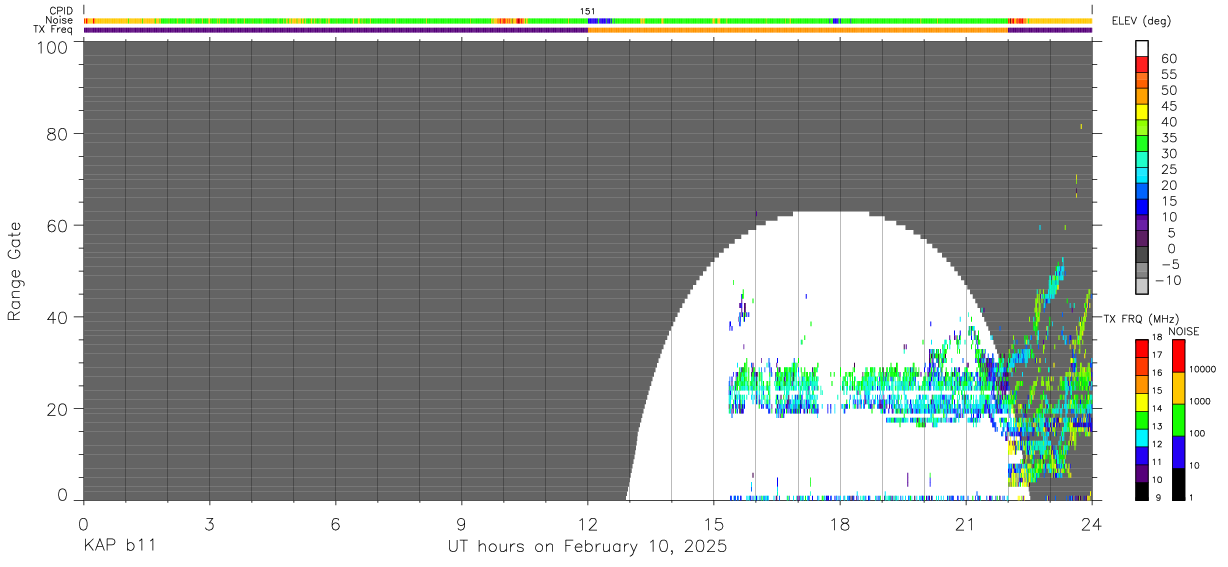1228x567 pixels.
Task: Click the Range Gate axis title
Action: tap(15, 270)
